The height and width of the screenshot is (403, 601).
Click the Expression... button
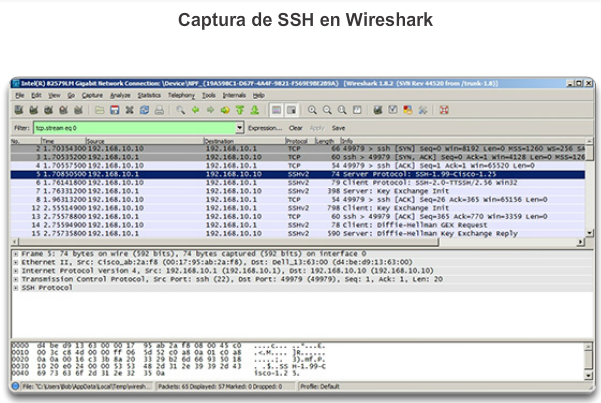pos(265,128)
